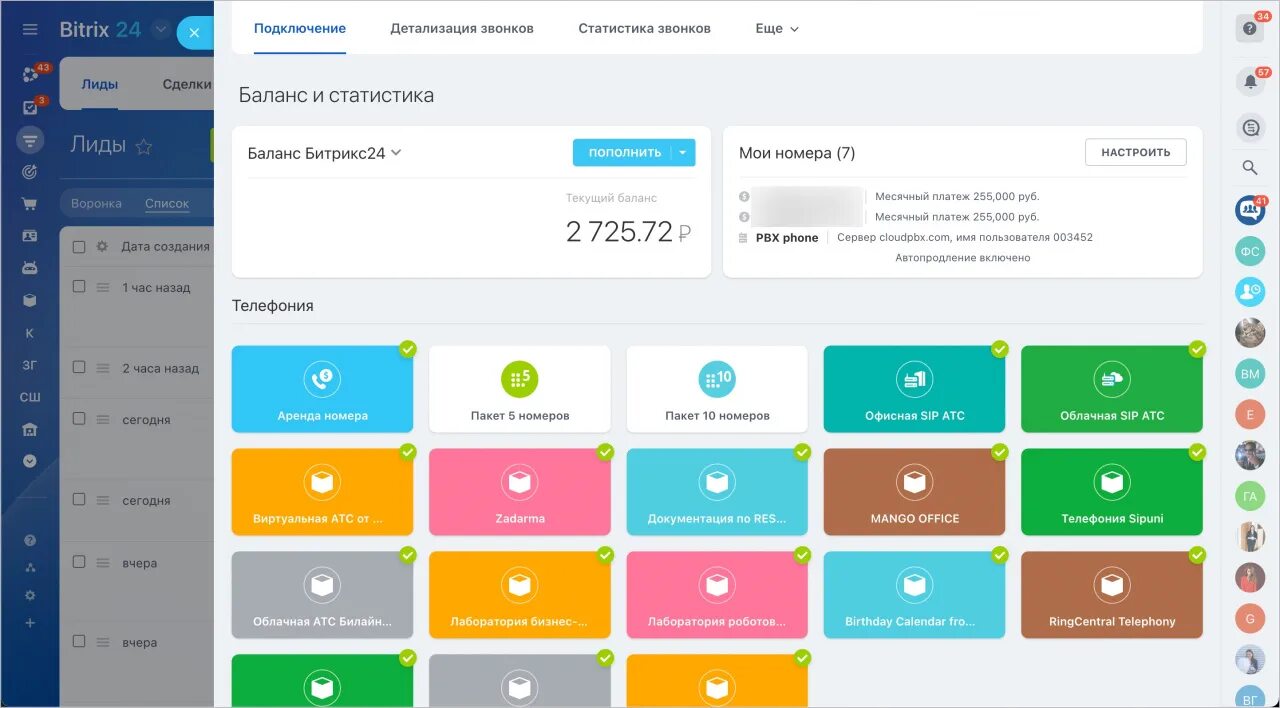Click the search magnifier in right sidebar
This screenshot has width=1280, height=708.
coord(1250,168)
